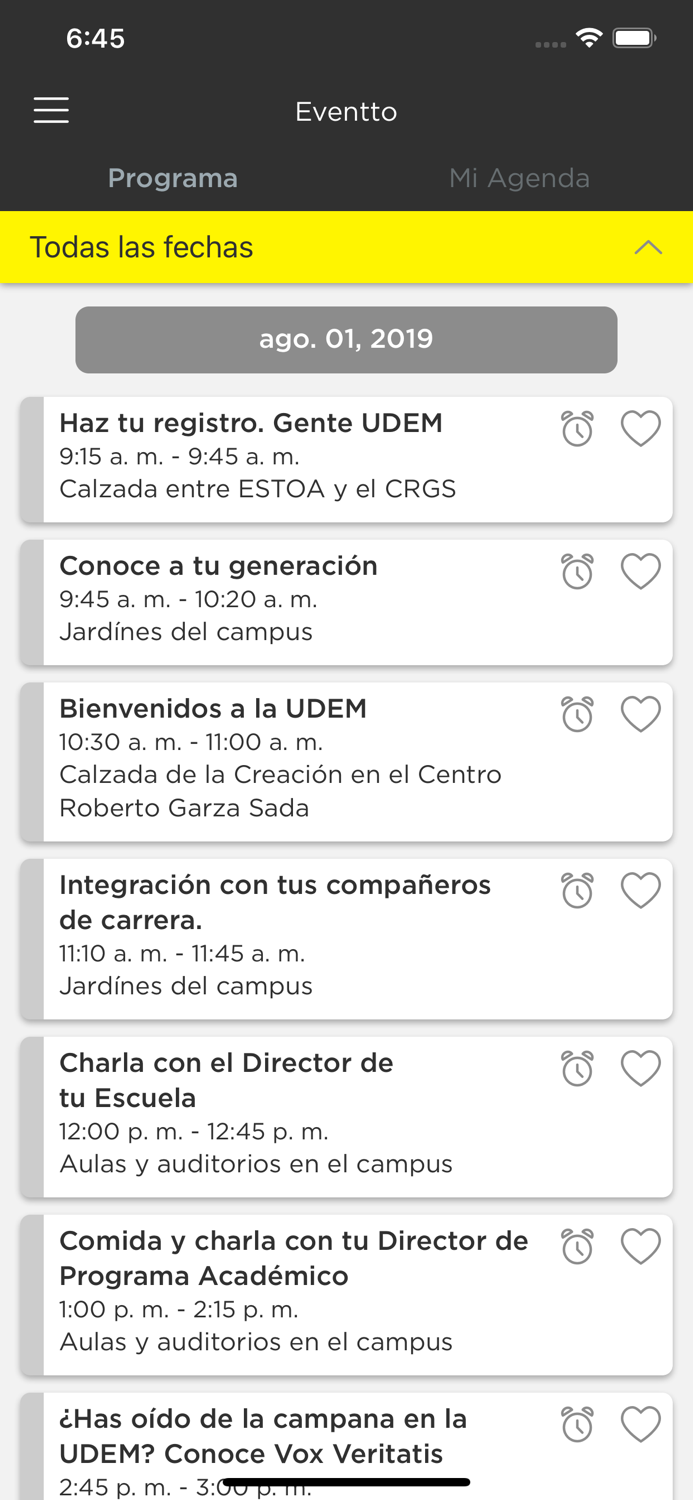Open the navigation drawer with the hamburger icon
Image resolution: width=693 pixels, height=1500 pixels.
click(51, 110)
